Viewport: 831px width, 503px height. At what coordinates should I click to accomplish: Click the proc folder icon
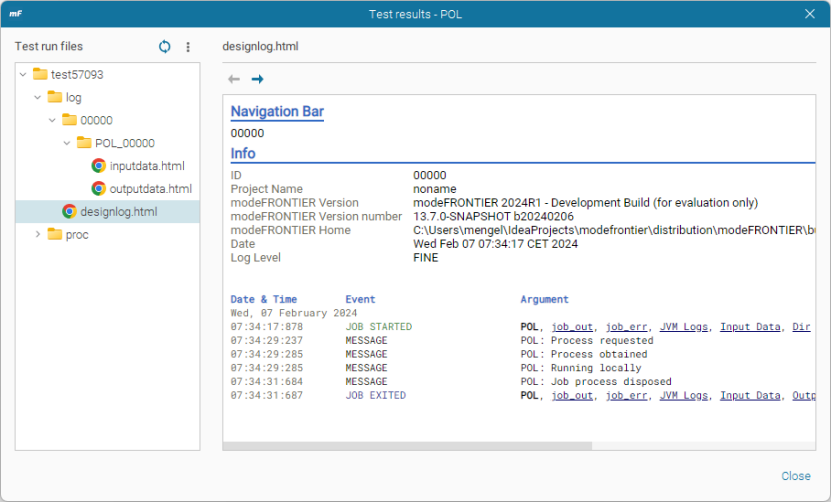(x=55, y=234)
